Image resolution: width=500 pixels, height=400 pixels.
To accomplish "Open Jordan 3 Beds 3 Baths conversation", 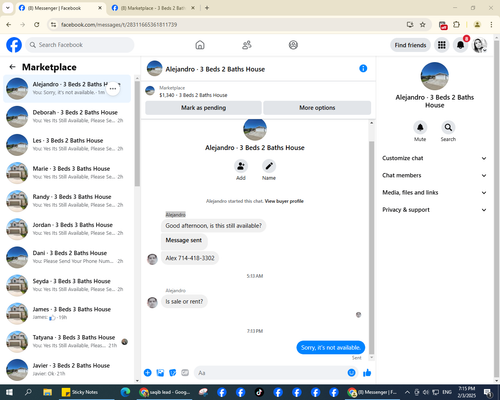I will pyautogui.click(x=67, y=229).
